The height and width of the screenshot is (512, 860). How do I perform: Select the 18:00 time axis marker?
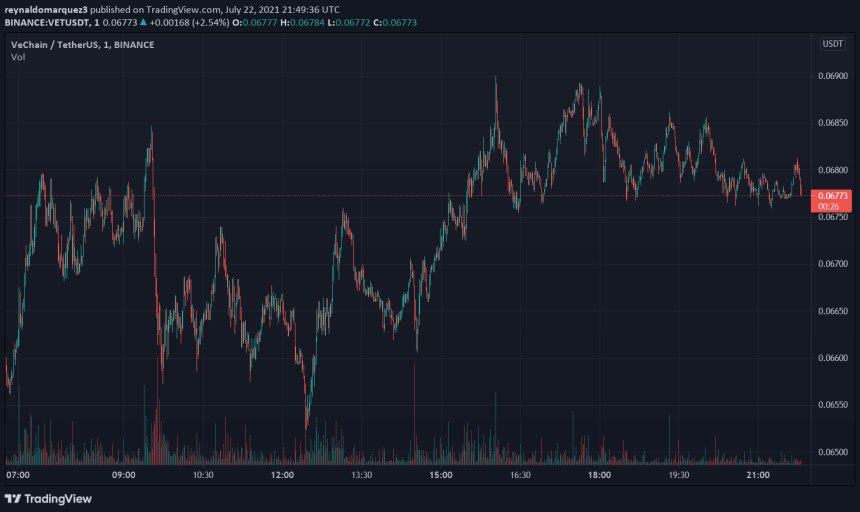[599, 476]
